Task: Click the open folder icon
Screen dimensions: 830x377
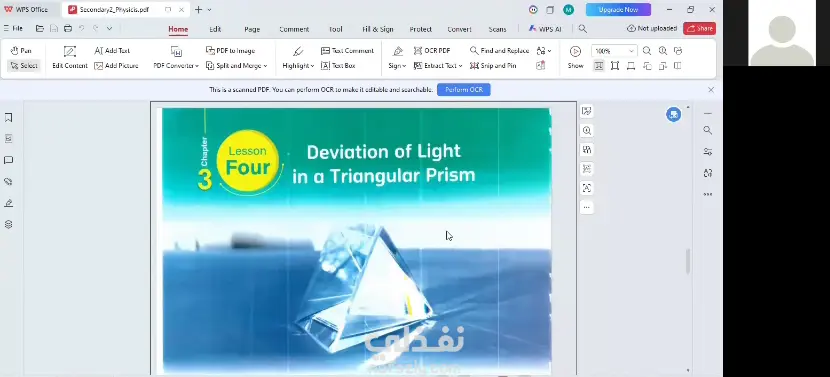Action: pyautogui.click(x=40, y=29)
